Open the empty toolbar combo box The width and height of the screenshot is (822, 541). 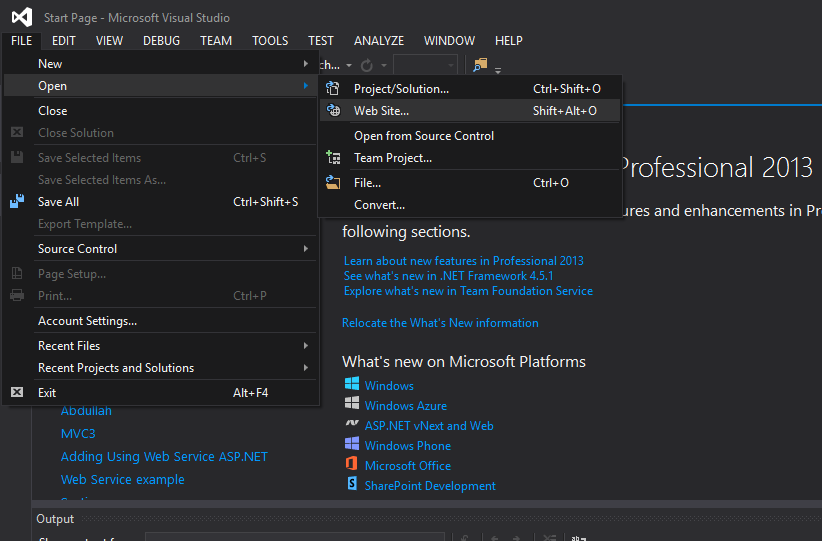[x=425, y=66]
